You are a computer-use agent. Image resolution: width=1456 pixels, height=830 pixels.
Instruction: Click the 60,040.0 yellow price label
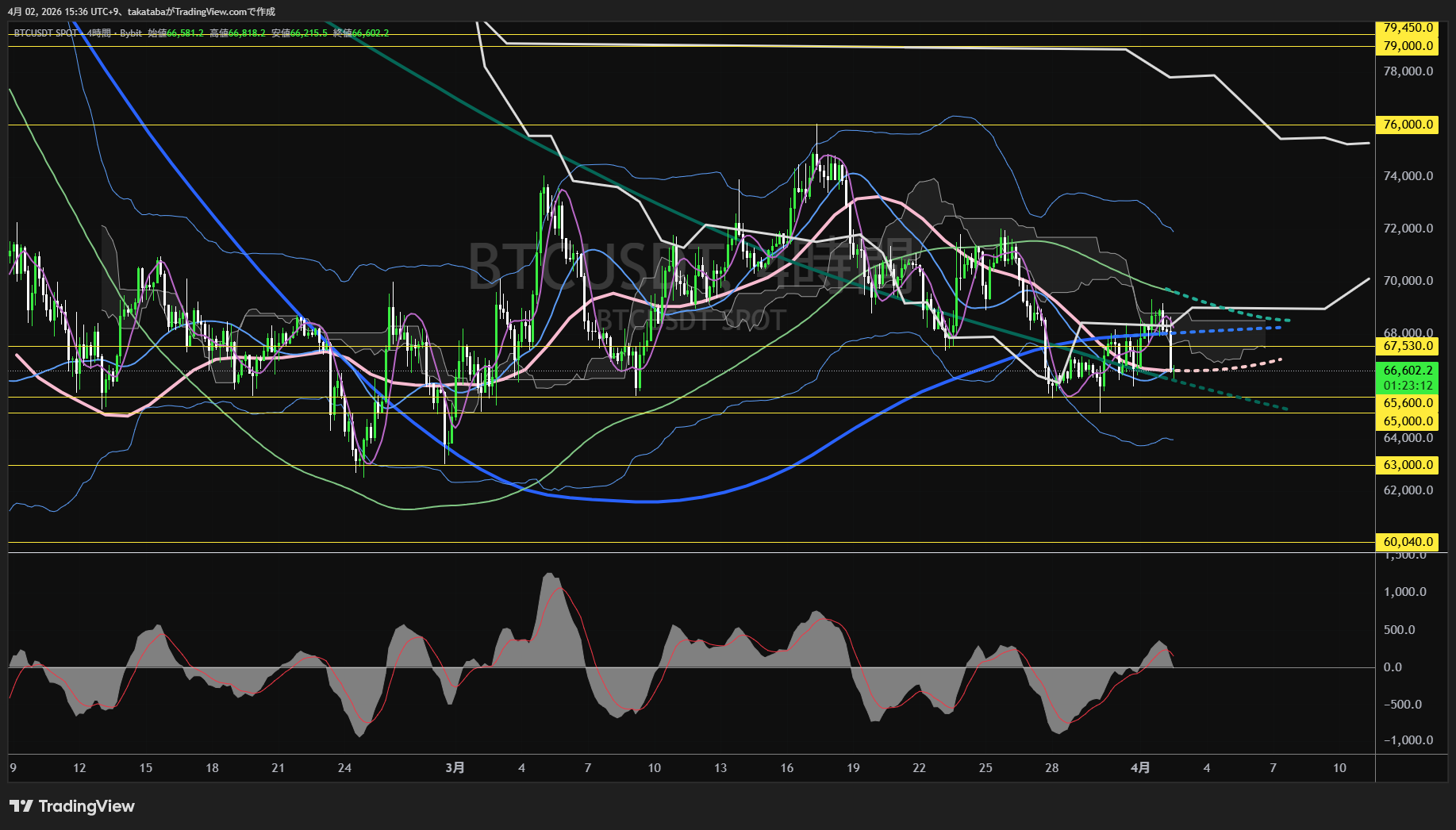click(x=1407, y=542)
